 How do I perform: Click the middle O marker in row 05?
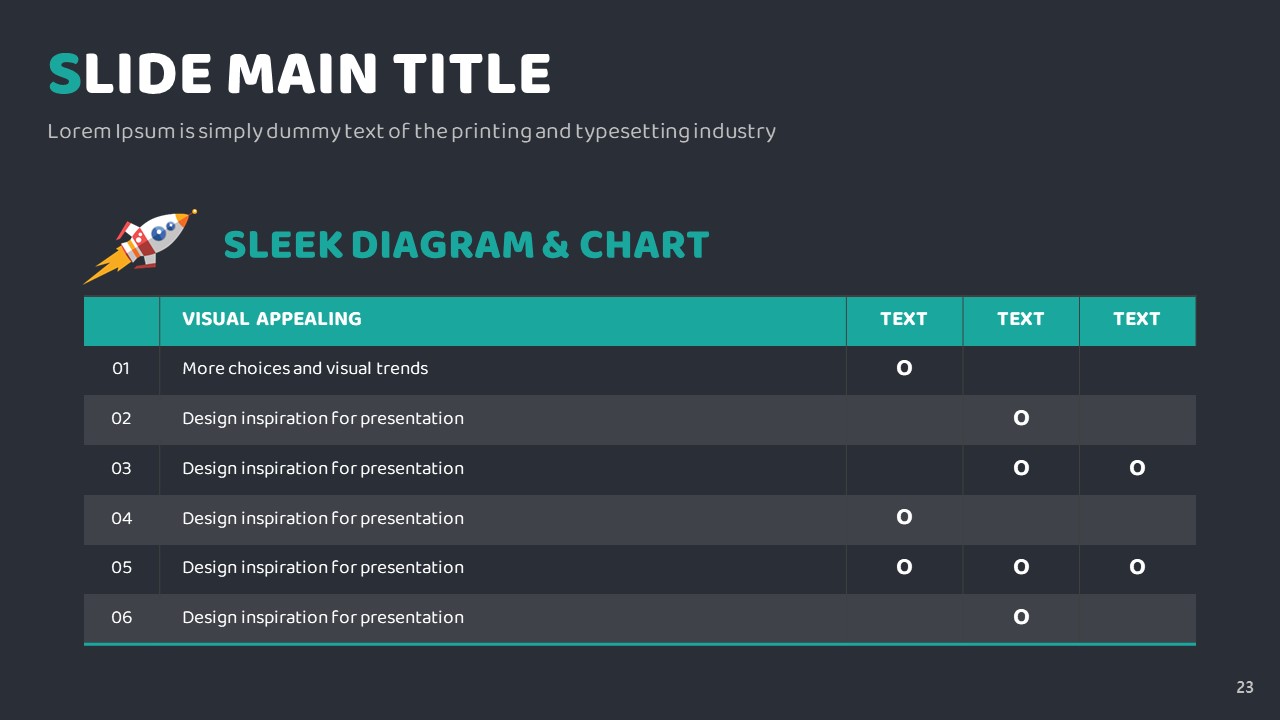tap(1021, 567)
